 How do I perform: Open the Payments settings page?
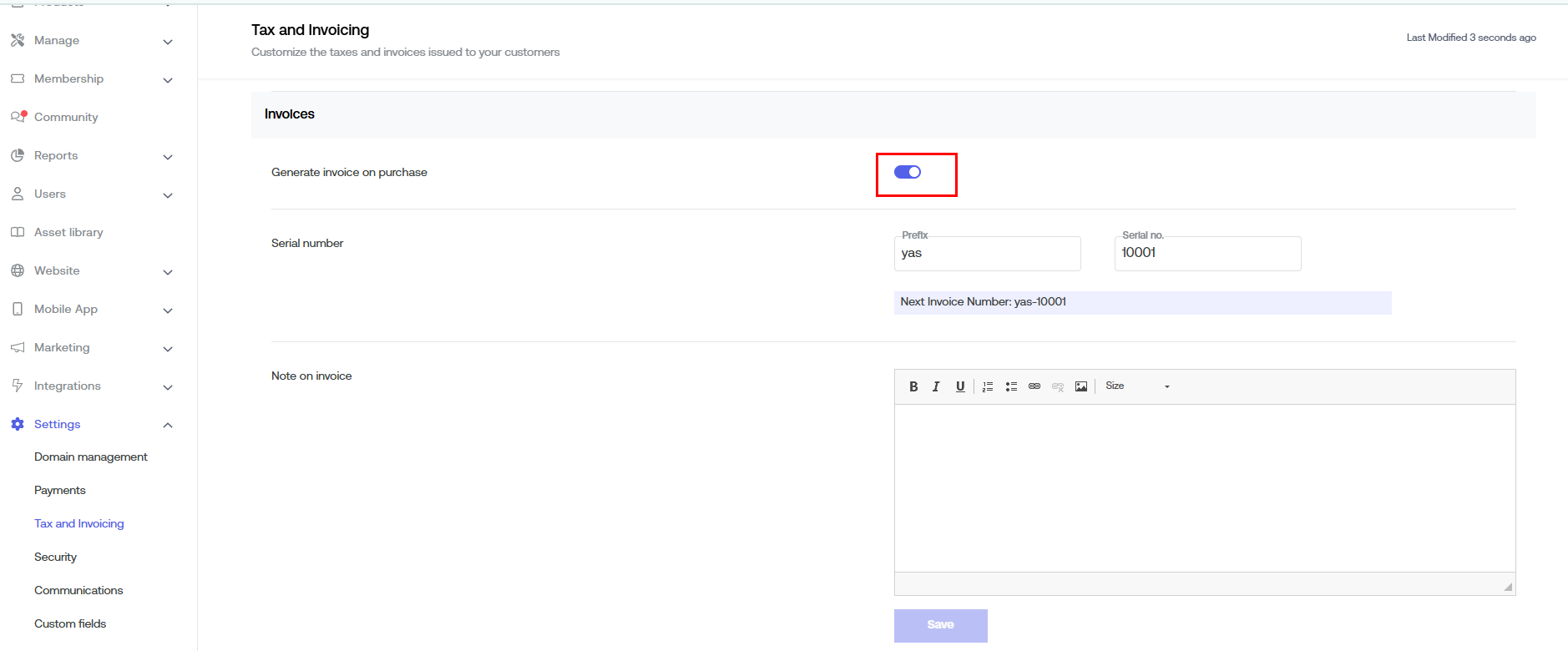point(60,490)
